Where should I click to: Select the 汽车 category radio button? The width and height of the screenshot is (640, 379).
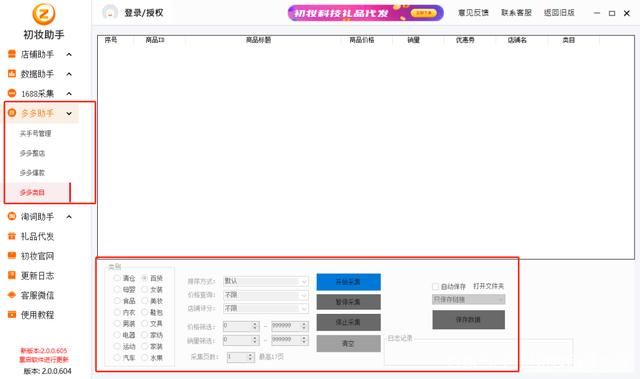(117, 358)
